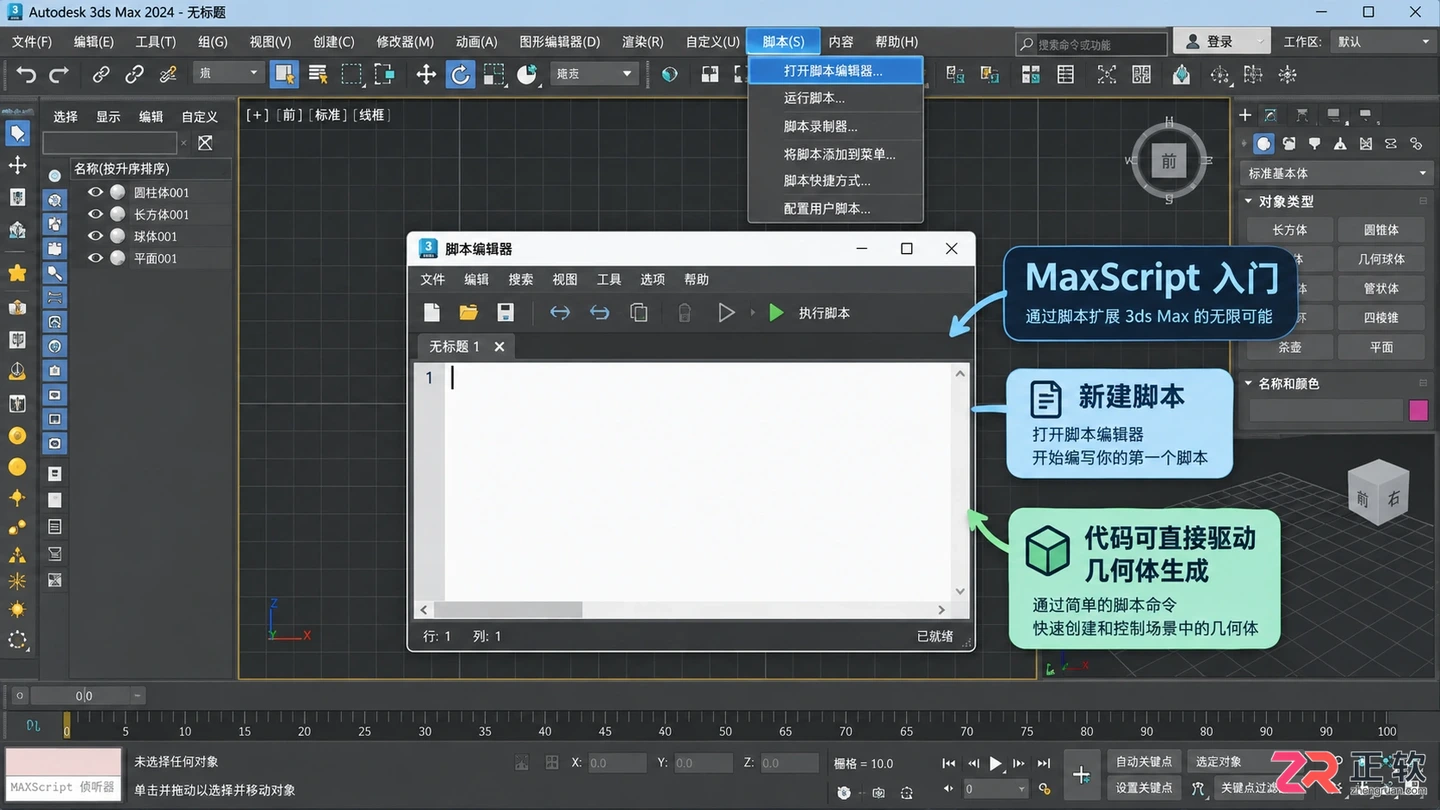Select the Cameras category icon in Create panel
The image size is (1440, 810).
point(1340,144)
